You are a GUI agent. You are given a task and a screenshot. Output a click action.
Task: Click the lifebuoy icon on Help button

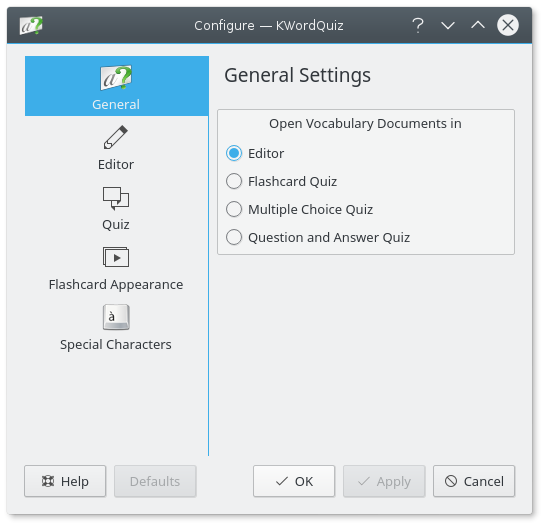[48, 481]
